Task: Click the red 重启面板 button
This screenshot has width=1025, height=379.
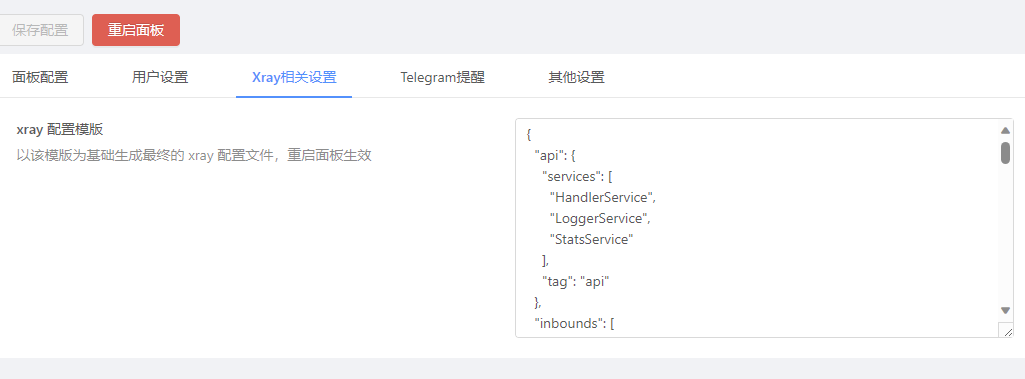Action: tap(136, 30)
